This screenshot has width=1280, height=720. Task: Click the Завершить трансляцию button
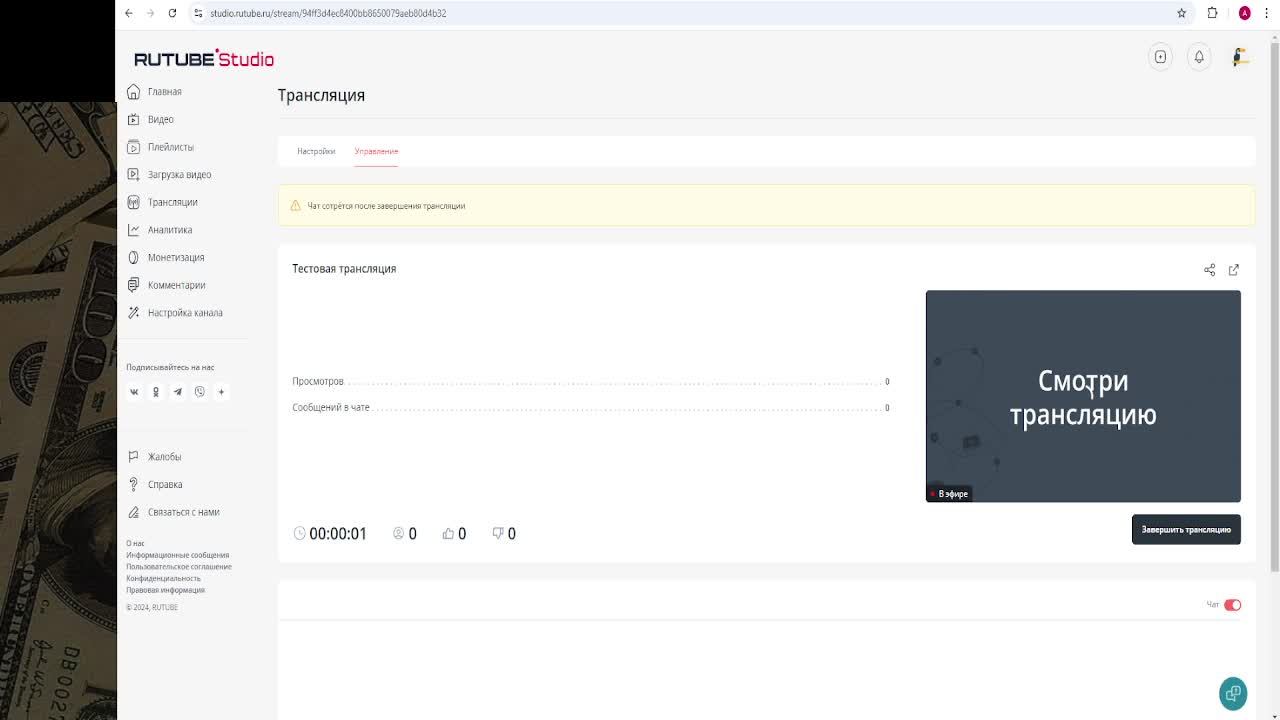point(1186,530)
